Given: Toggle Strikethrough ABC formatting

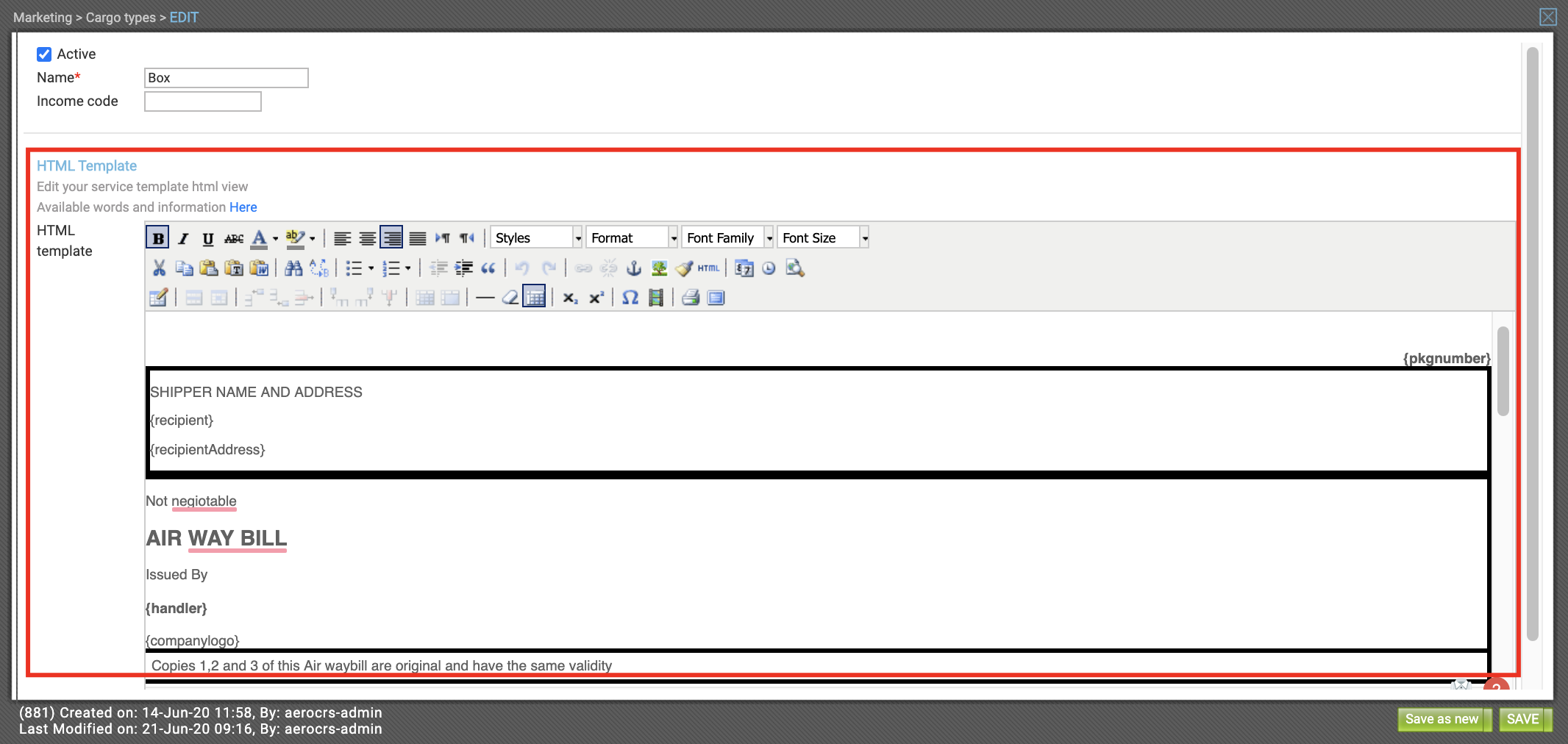Looking at the screenshot, I should (x=234, y=237).
